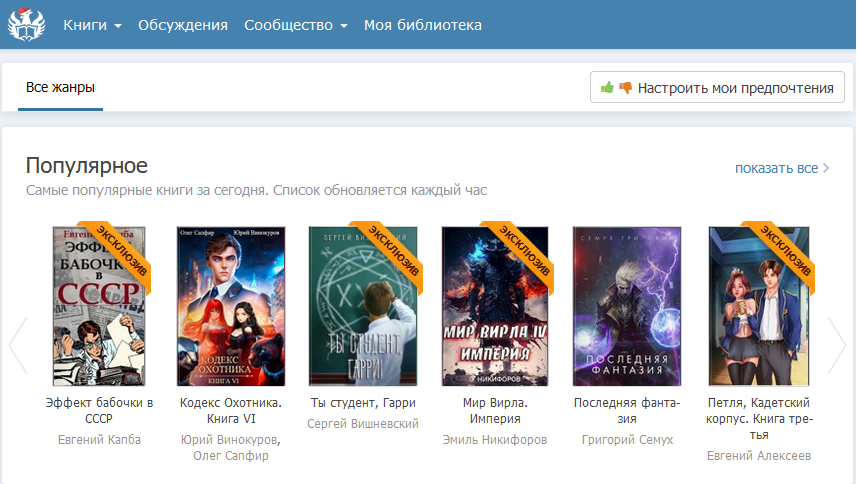Click author name Григорий Семух
858x484 pixels.
pos(627,440)
